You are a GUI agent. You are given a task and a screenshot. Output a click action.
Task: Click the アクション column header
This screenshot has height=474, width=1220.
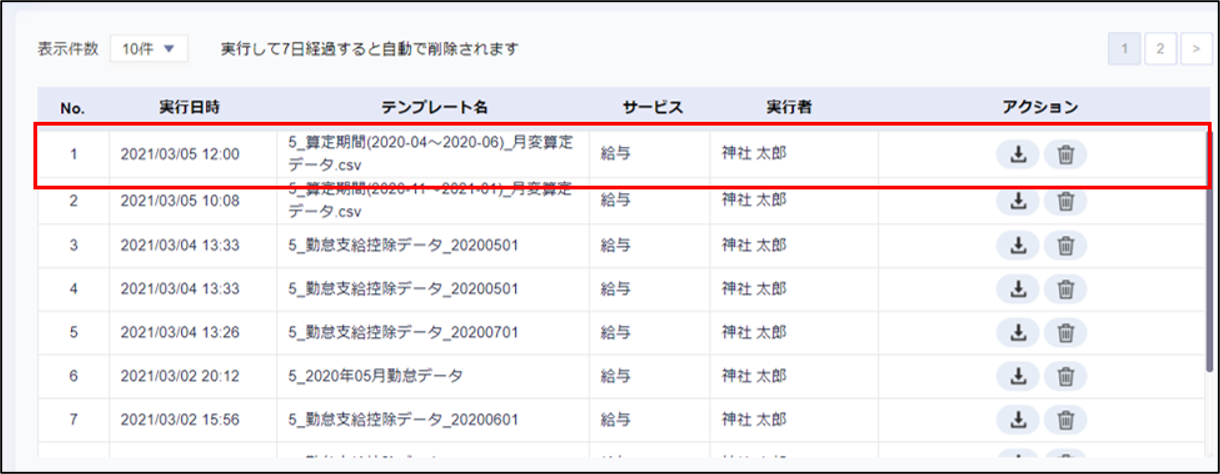tap(1040, 107)
